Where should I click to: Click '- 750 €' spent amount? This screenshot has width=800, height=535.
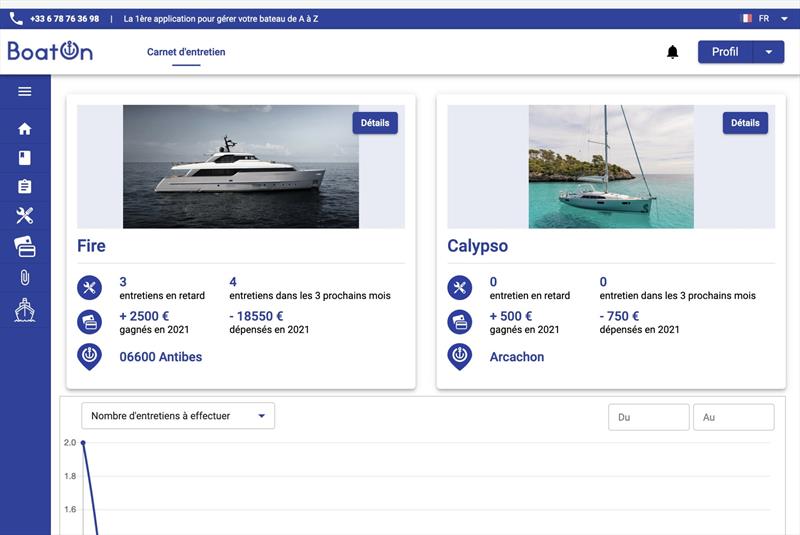click(619, 316)
